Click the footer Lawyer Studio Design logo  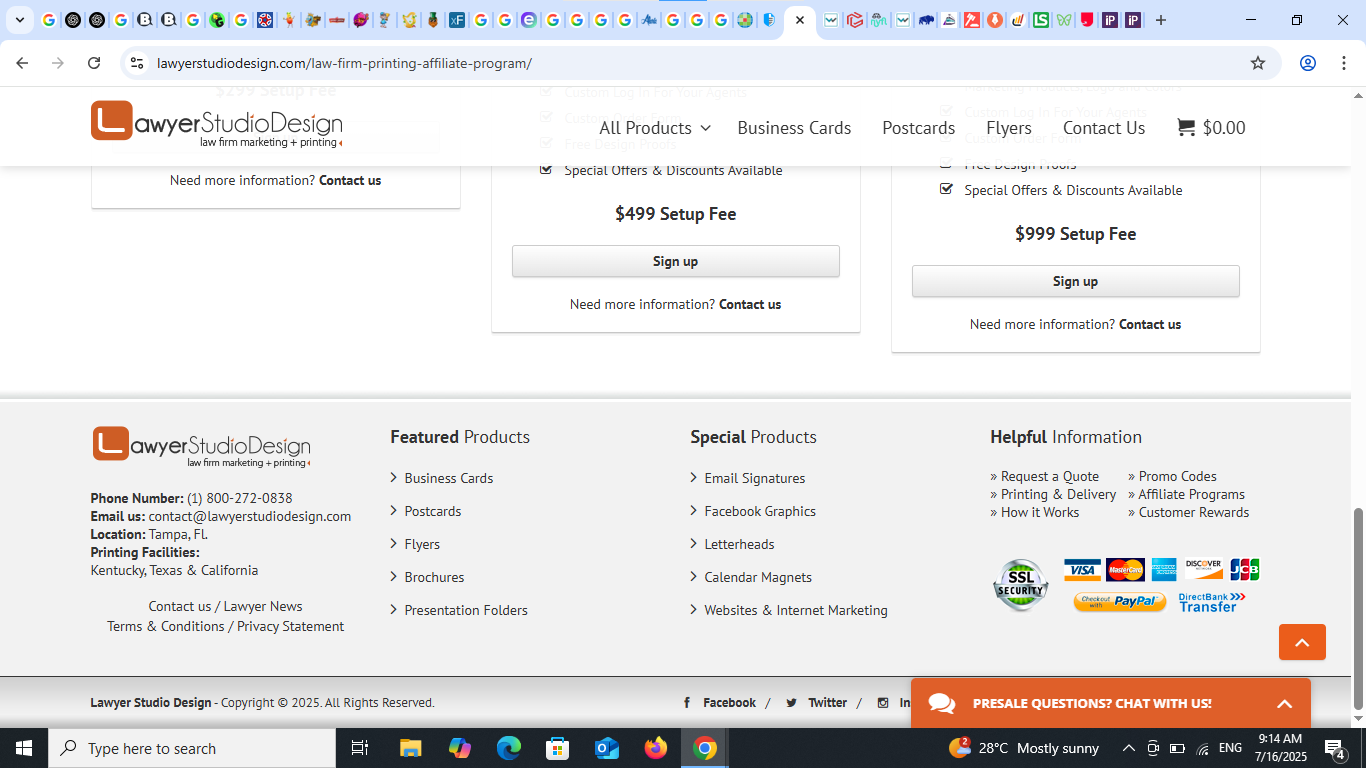(202, 447)
